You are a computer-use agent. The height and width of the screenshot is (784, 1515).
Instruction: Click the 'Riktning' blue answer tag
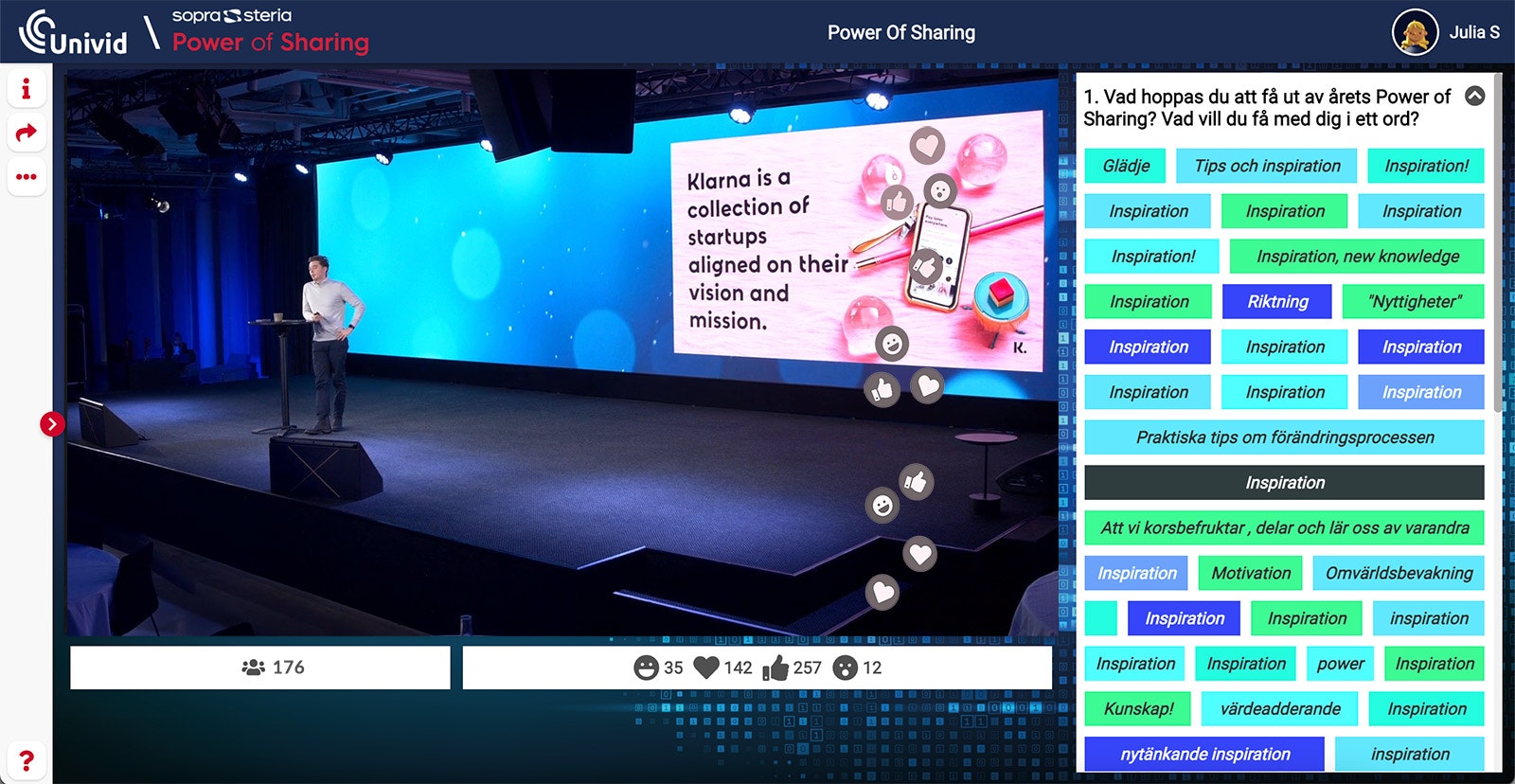click(x=1276, y=302)
